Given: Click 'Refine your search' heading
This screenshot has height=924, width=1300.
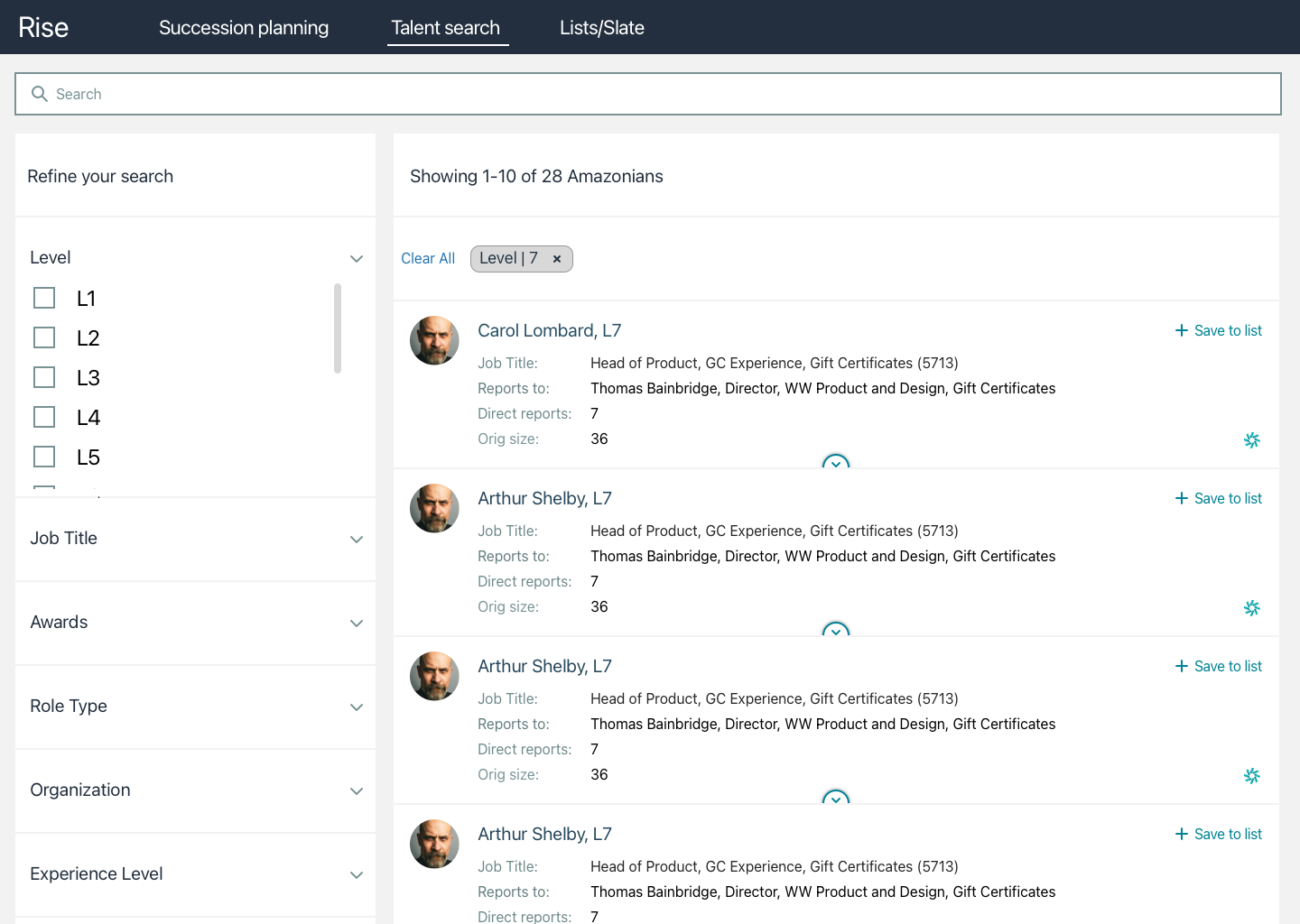Looking at the screenshot, I should (100, 176).
